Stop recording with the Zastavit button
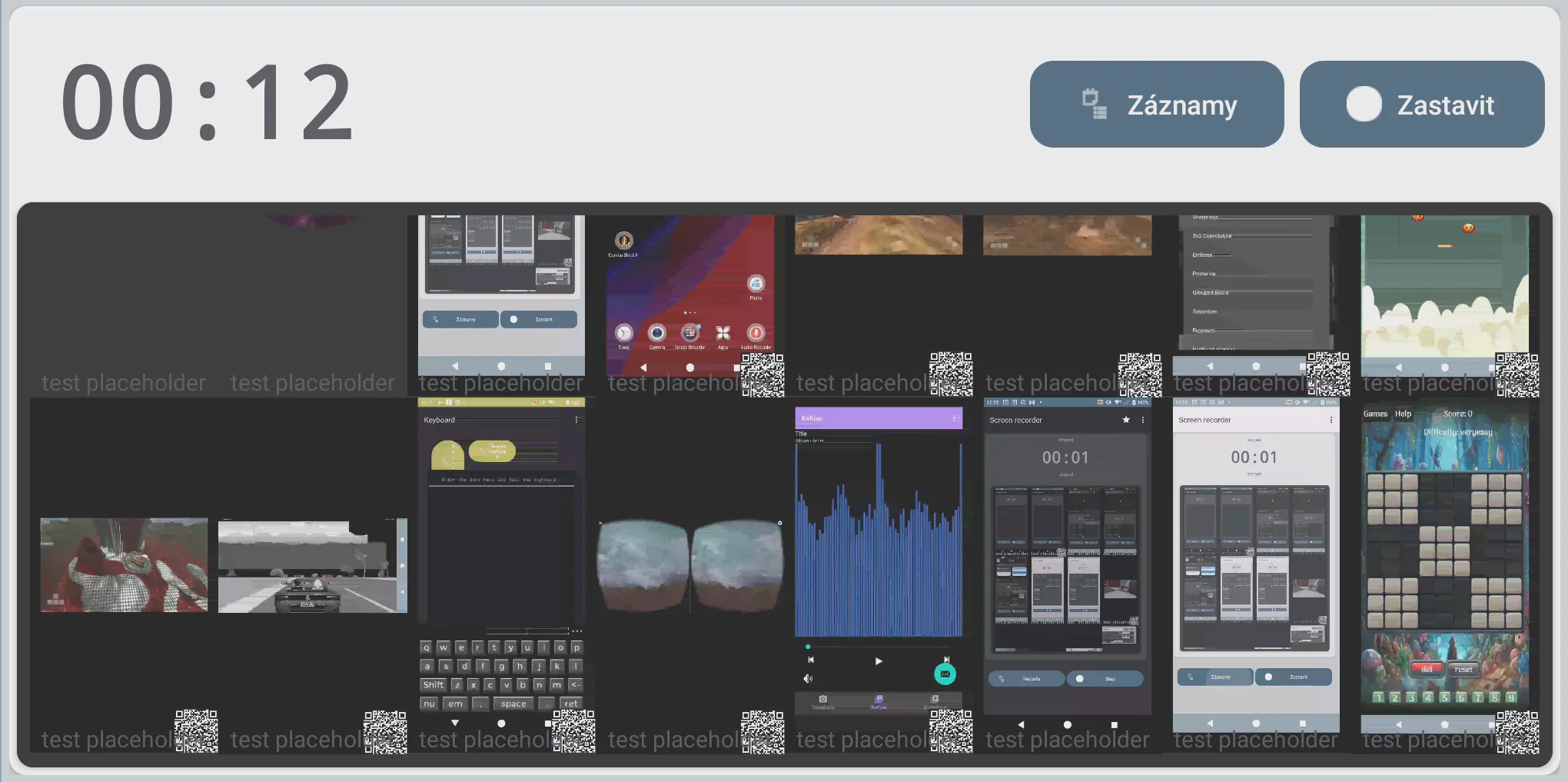Viewport: 1568px width, 782px height. (x=1422, y=105)
